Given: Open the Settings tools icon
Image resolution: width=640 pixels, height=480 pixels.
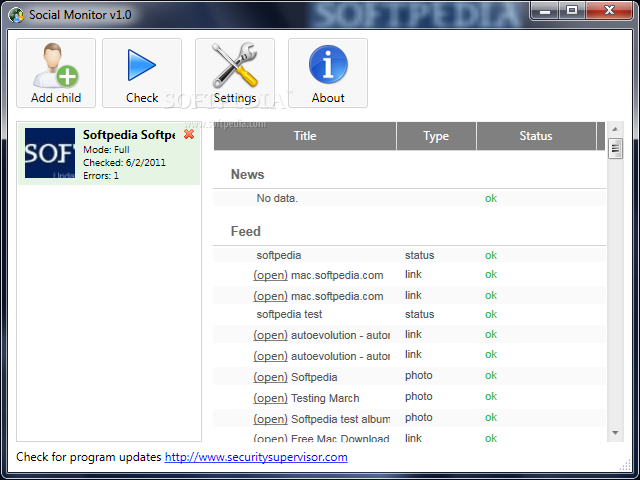Looking at the screenshot, I should 235,73.
